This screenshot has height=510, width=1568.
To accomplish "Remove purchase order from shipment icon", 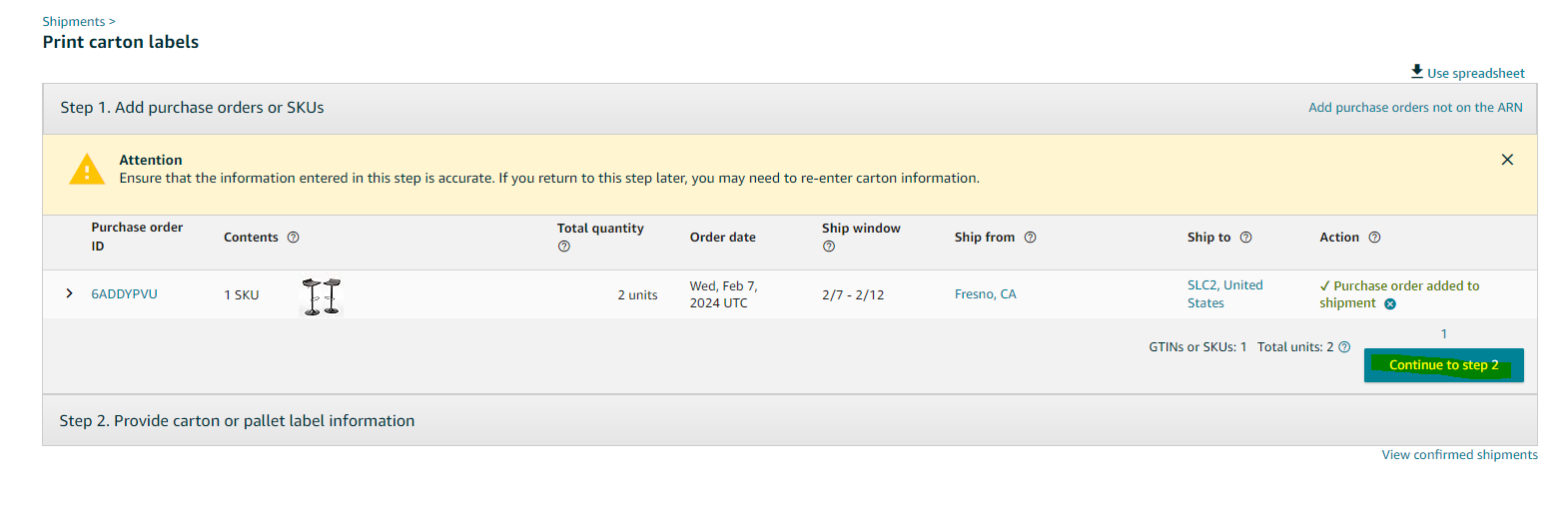I will (1390, 304).
